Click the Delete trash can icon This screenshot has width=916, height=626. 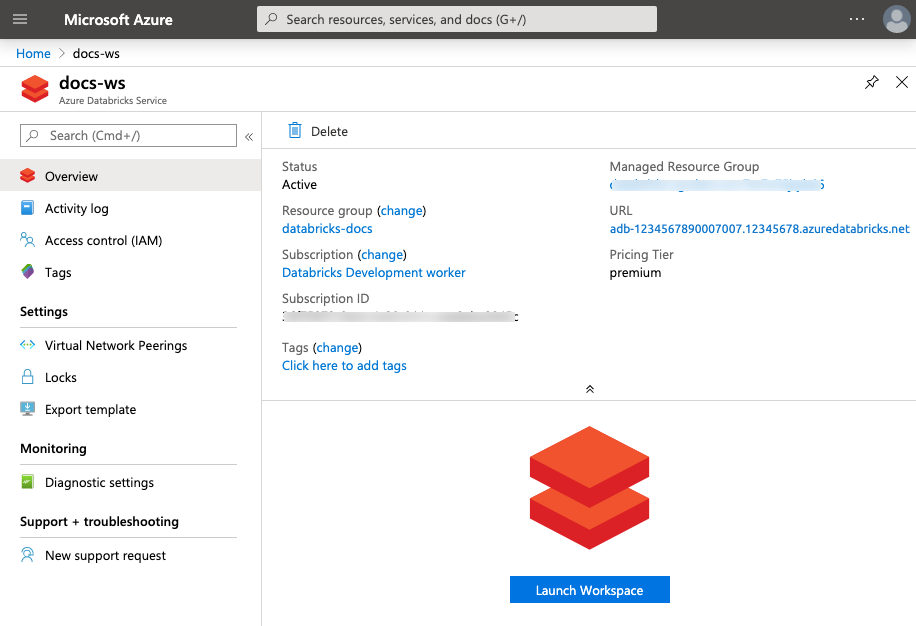tap(295, 131)
